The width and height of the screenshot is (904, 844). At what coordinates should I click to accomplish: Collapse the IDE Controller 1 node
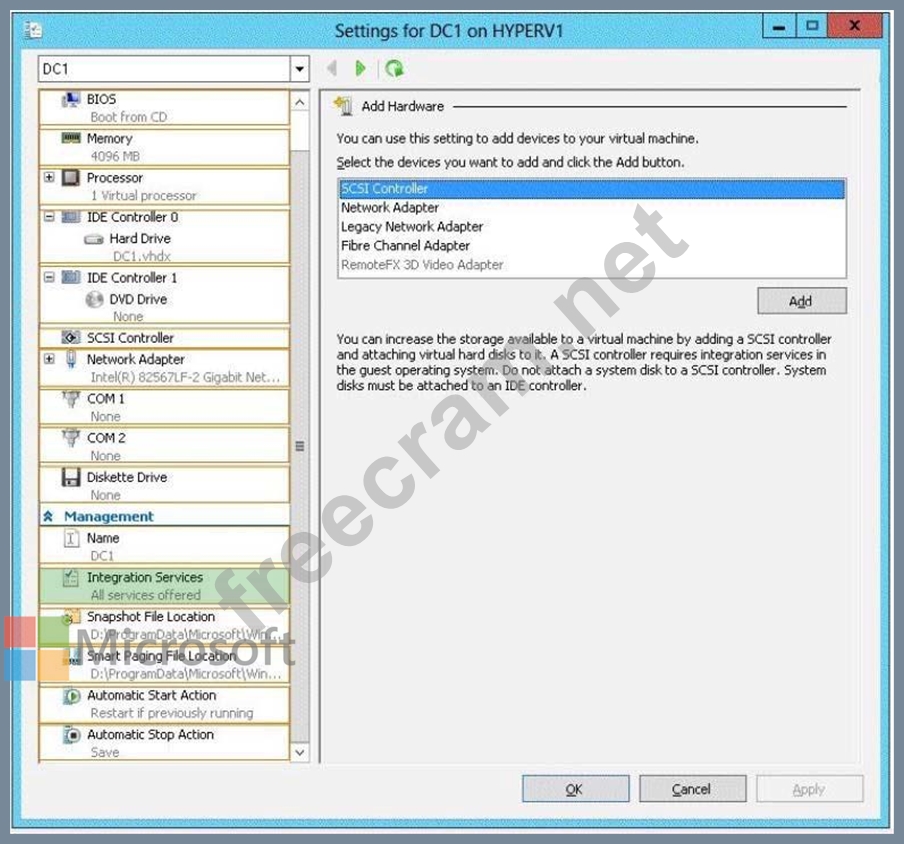click(x=49, y=277)
